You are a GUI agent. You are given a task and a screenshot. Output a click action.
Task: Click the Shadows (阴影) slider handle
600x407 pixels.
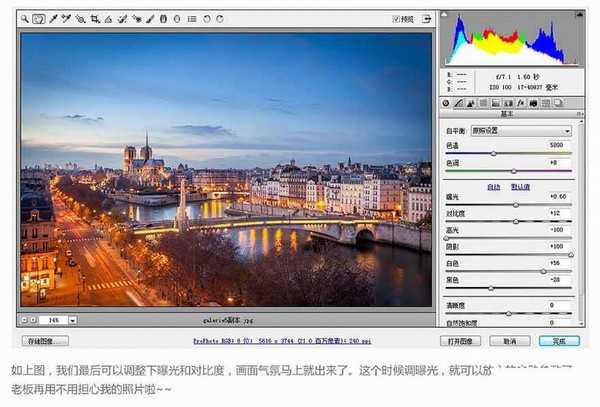[x=571, y=255]
